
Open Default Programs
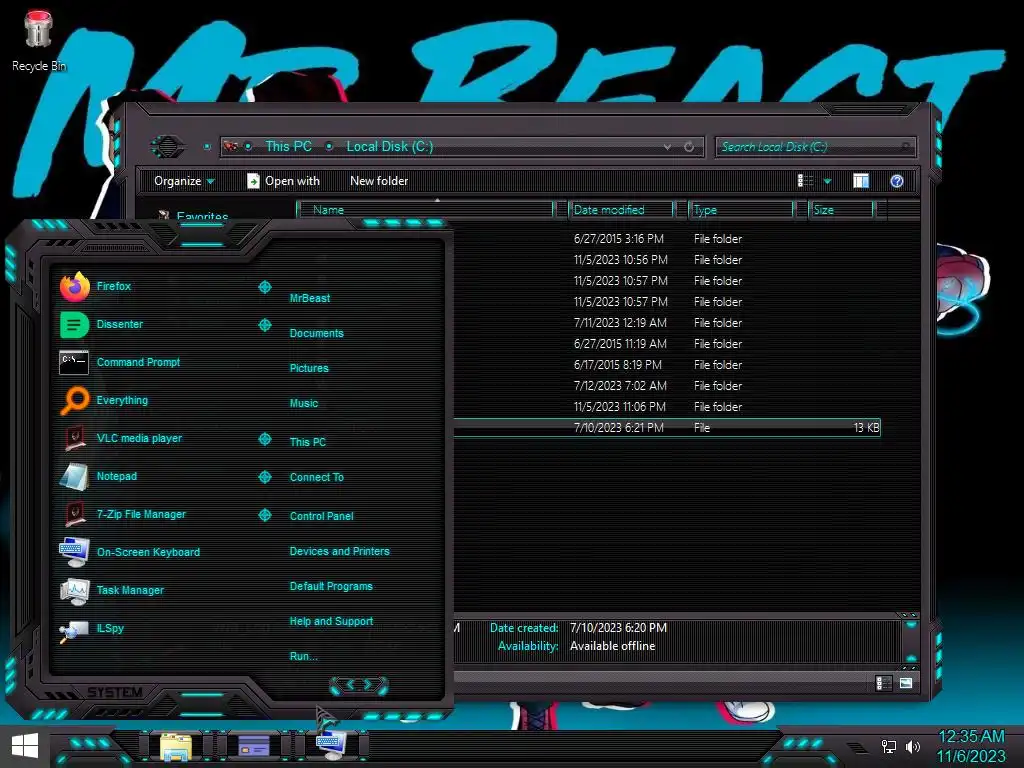(x=331, y=586)
